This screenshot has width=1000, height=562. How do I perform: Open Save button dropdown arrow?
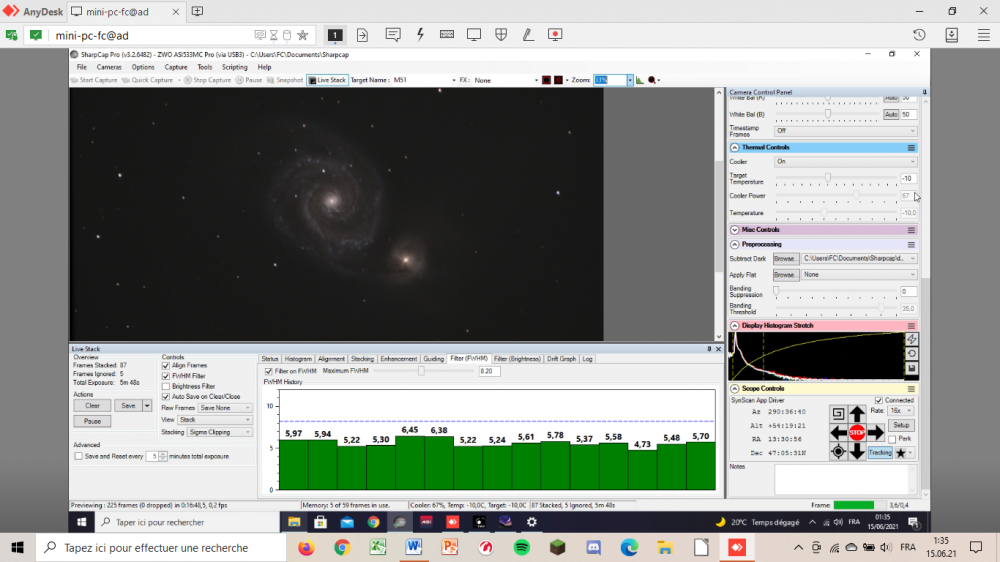[147, 406]
